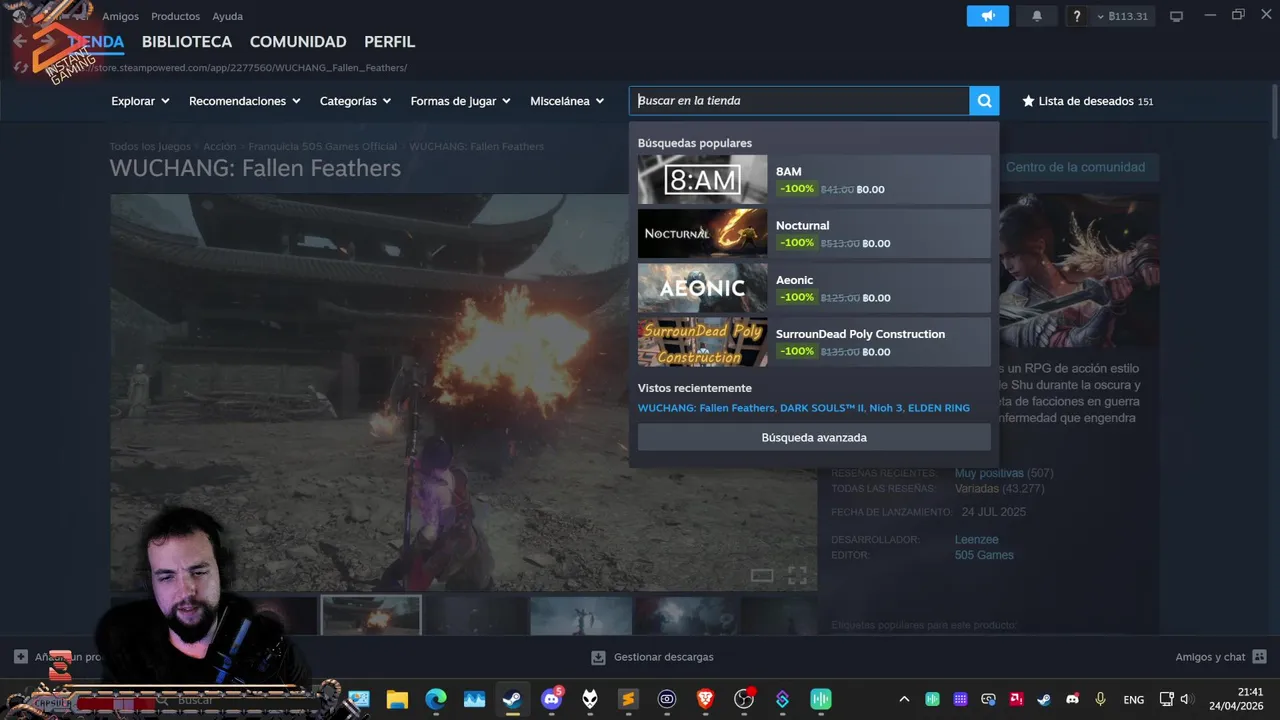This screenshot has height=720, width=1280.
Task: Click the Muy positivas reviews link
Action: point(989,473)
